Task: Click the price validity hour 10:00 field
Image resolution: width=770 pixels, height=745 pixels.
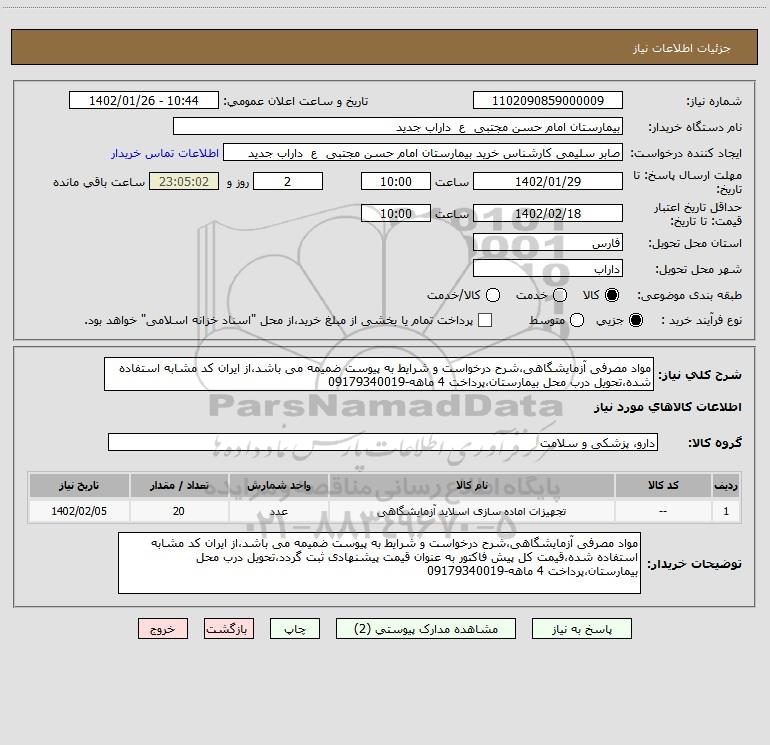Action: [x=396, y=213]
